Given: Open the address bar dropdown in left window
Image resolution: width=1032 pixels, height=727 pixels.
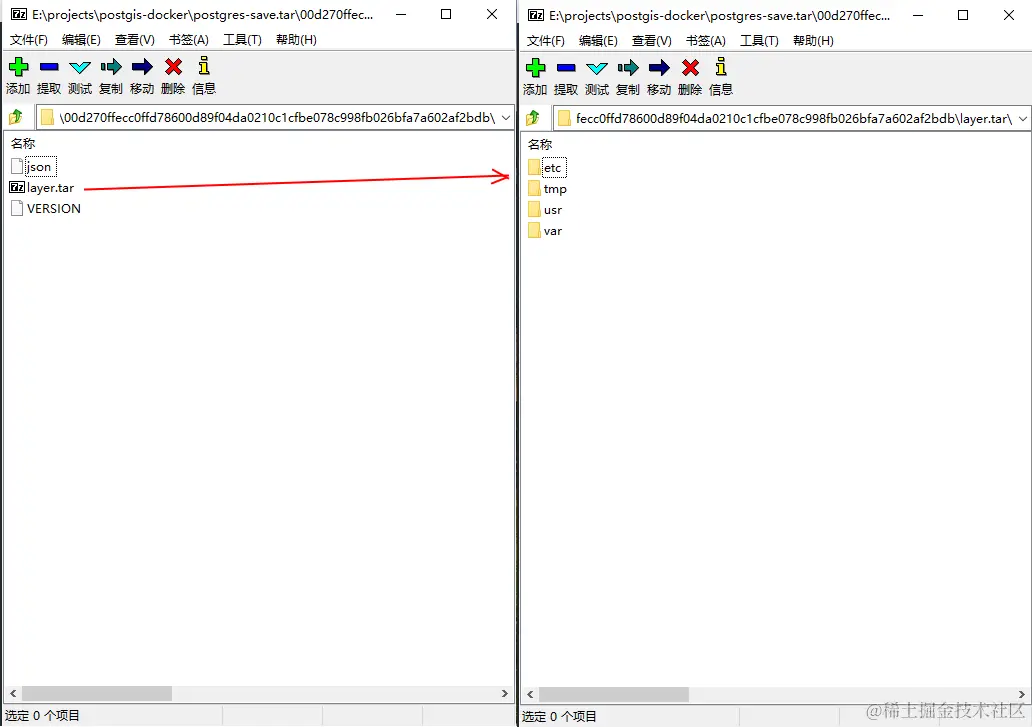Looking at the screenshot, I should [x=505, y=117].
